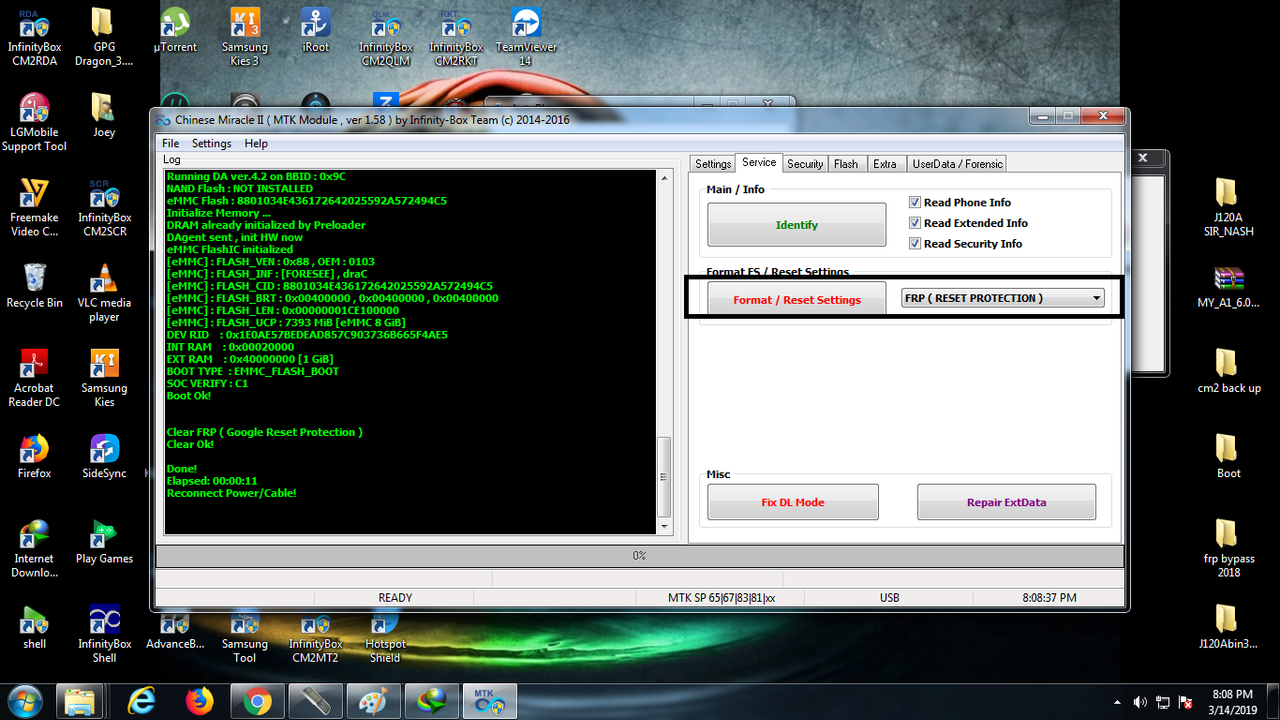Viewport: 1280px width, 720px height.
Task: Open Paint from the taskbar
Action: 375,702
